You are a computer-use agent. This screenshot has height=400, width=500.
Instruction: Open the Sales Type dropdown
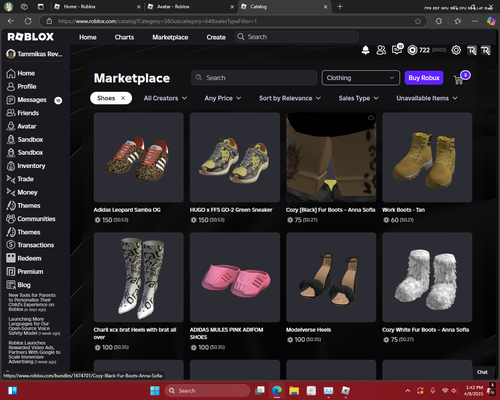tap(358, 98)
